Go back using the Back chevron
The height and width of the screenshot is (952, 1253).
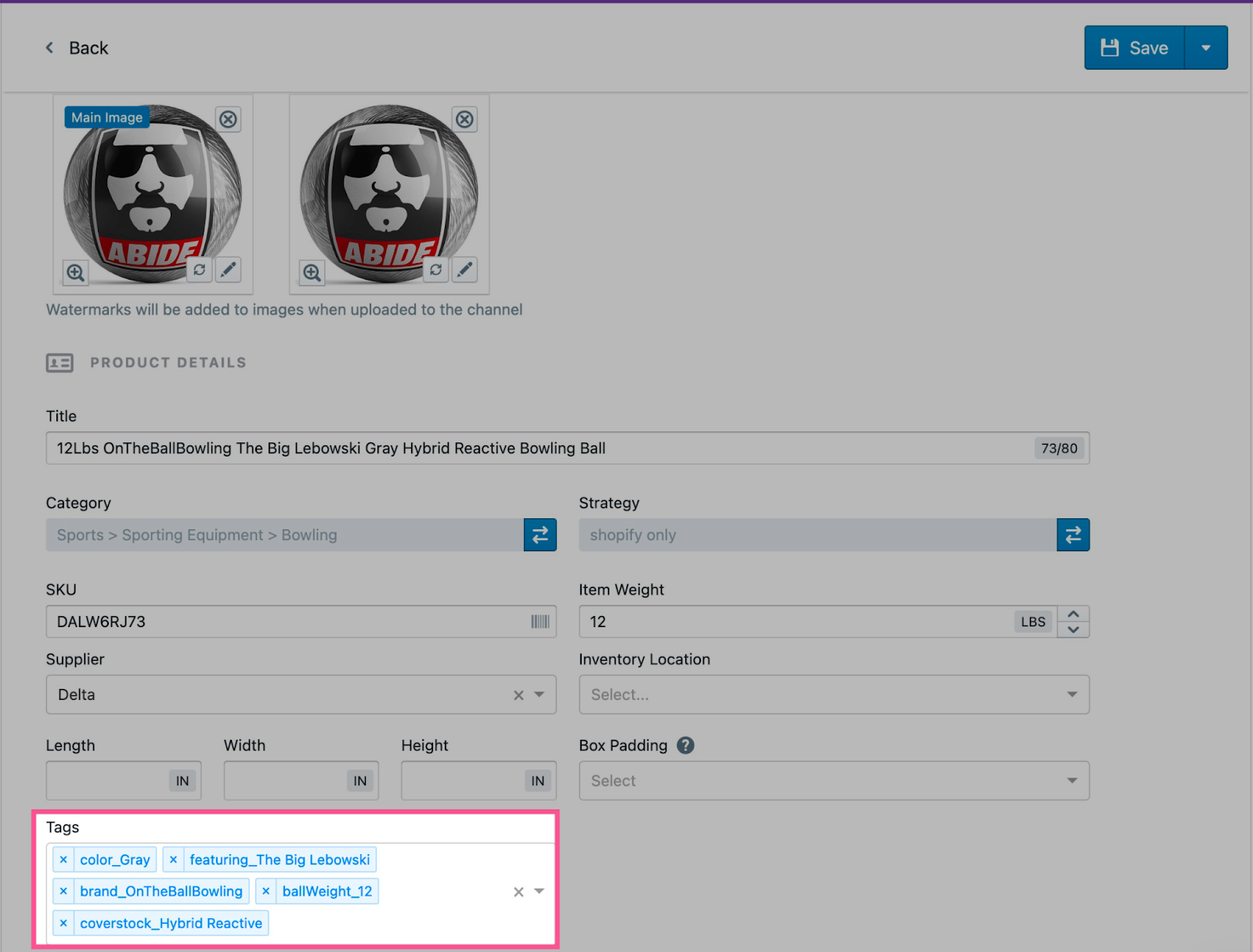coord(49,48)
